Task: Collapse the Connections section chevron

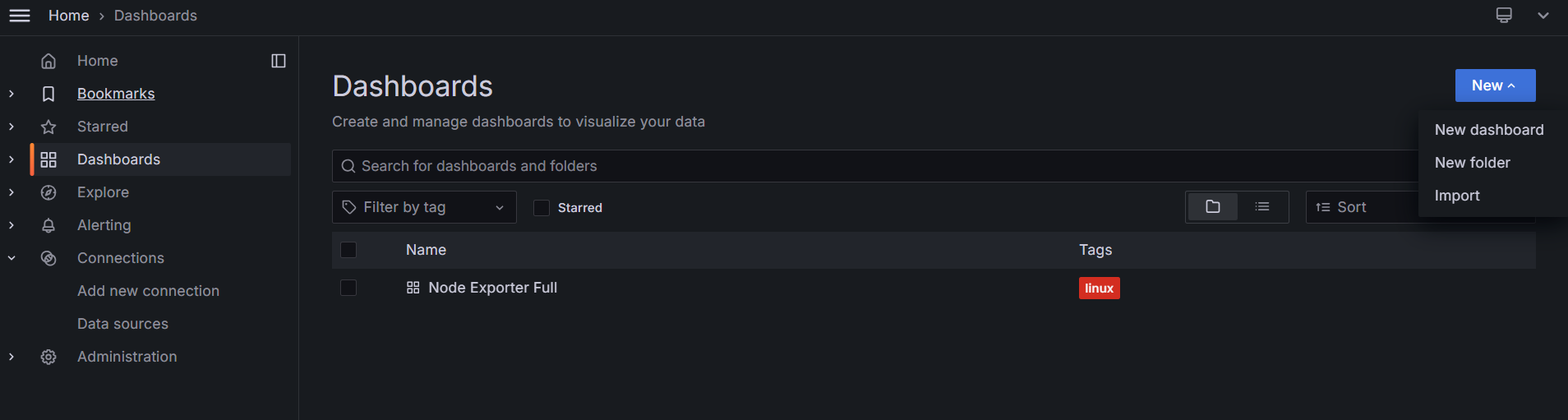Action: (x=12, y=258)
